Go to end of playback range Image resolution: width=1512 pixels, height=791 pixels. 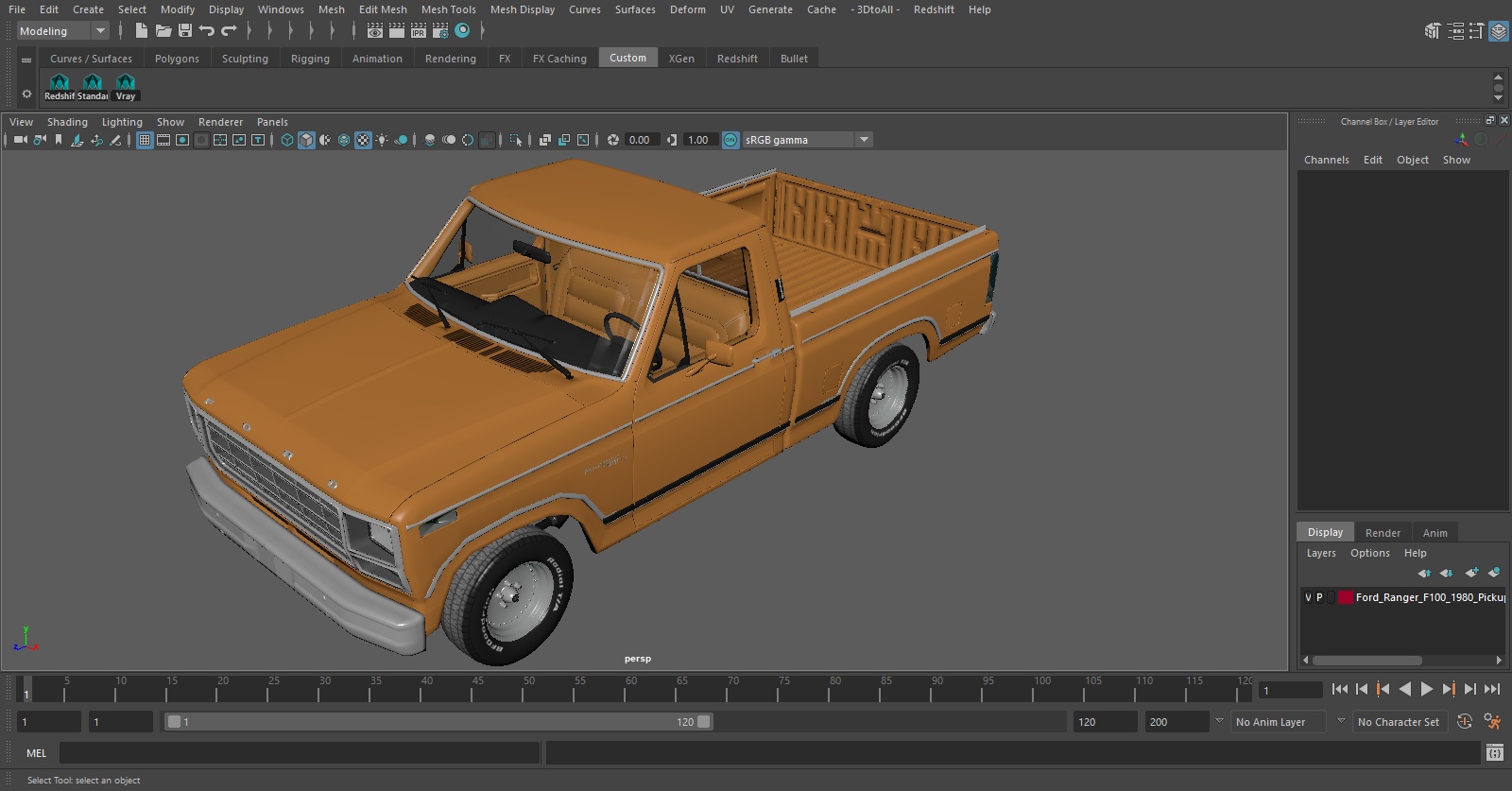point(1492,689)
